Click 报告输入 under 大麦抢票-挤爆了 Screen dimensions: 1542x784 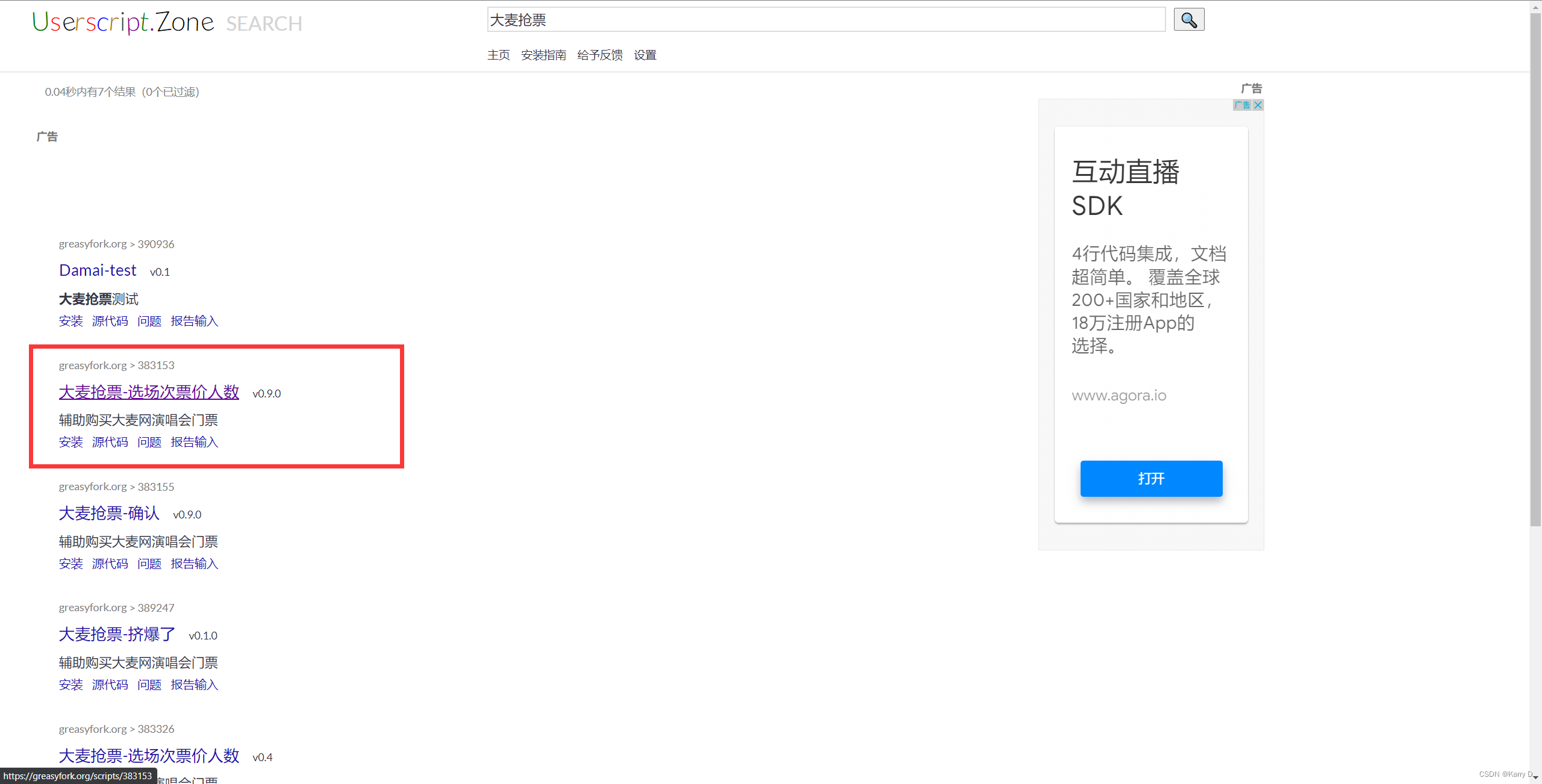click(x=194, y=685)
